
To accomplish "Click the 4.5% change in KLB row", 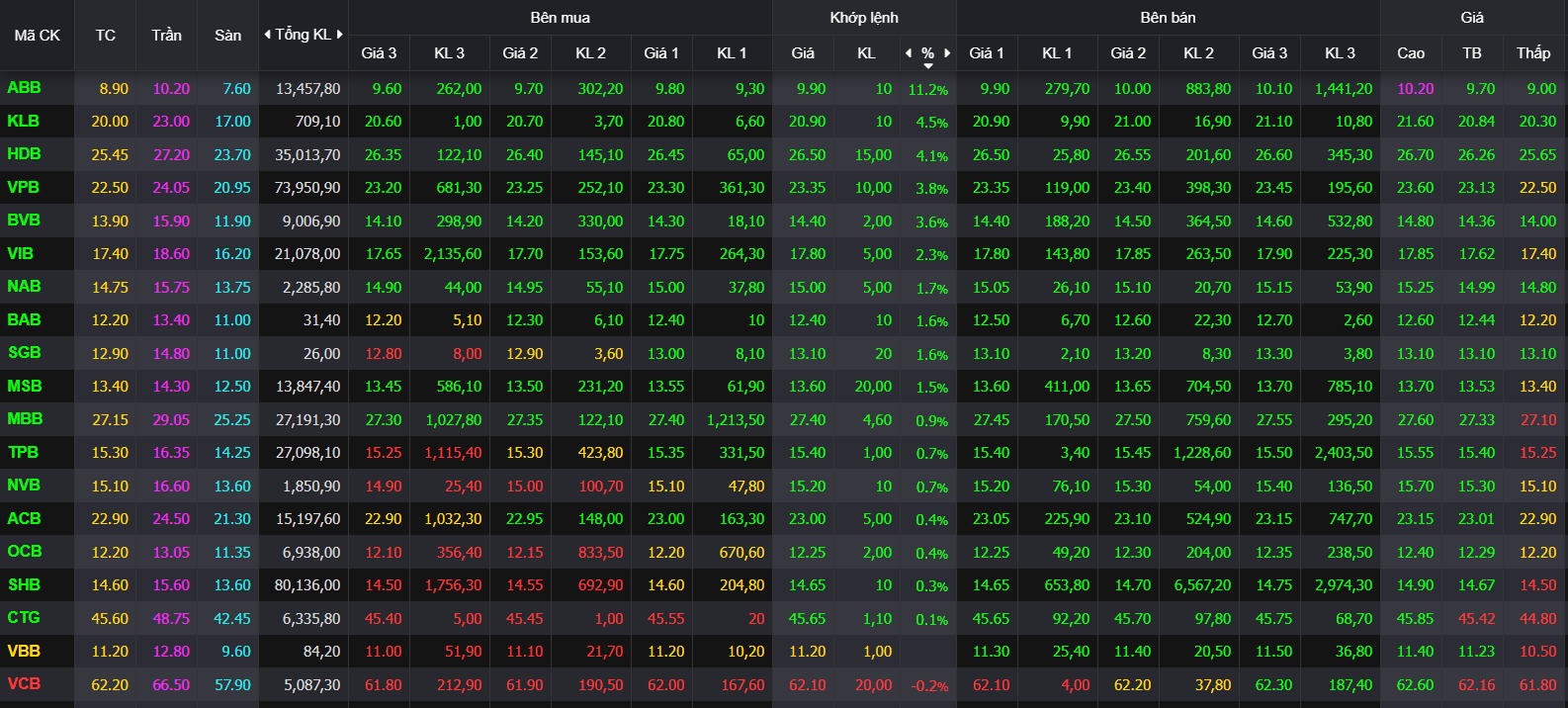I will coord(931,123).
